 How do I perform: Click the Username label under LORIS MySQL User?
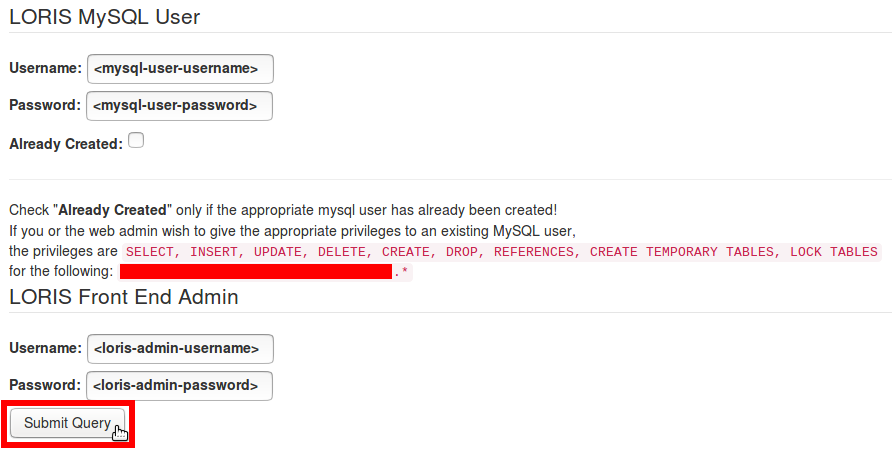45,69
